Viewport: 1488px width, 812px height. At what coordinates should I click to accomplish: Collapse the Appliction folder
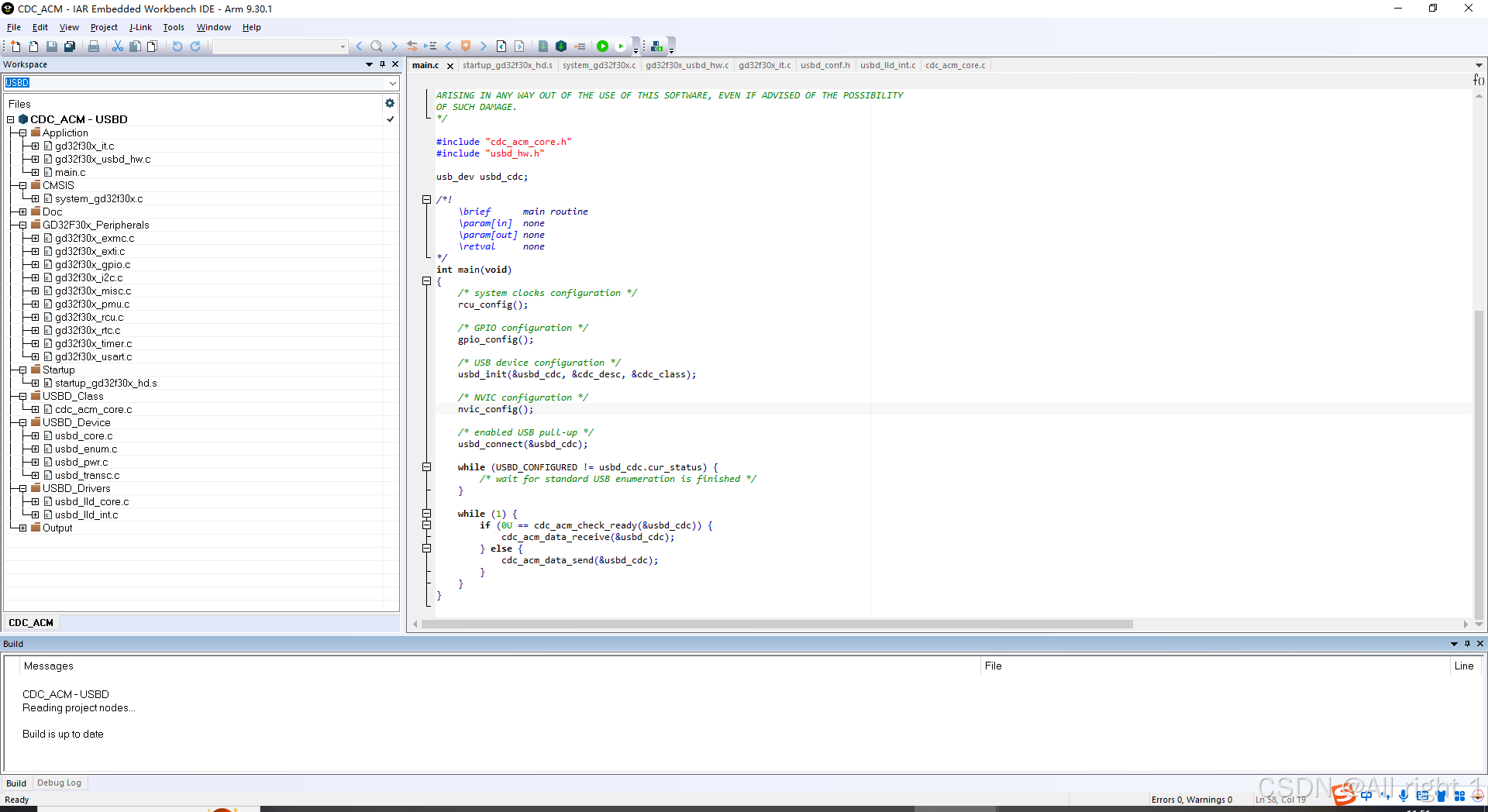[22, 132]
